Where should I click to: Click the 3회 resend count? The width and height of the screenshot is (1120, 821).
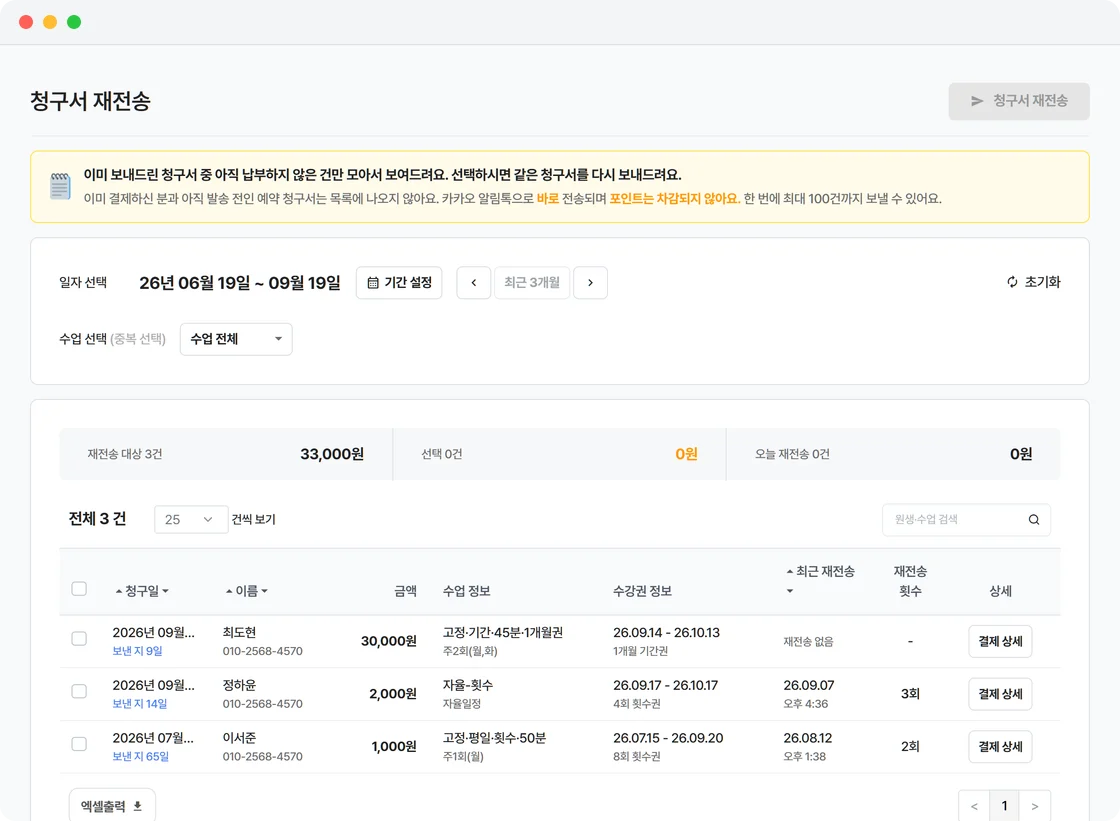pos(910,694)
